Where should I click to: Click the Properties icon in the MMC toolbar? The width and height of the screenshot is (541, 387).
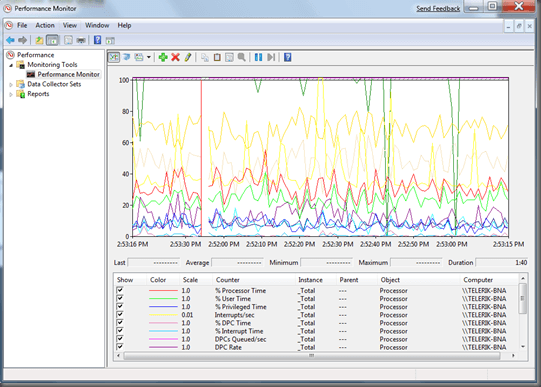(x=68, y=40)
